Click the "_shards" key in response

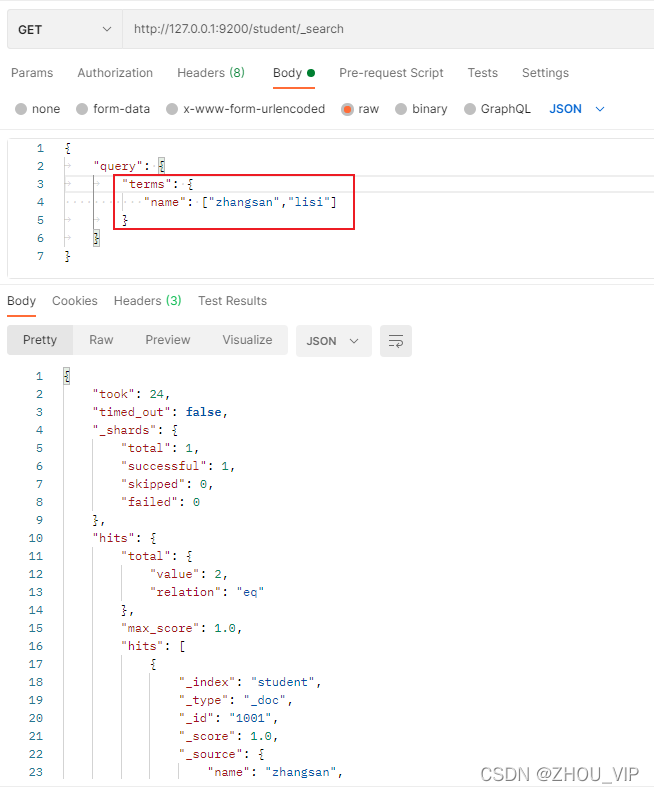[x=124, y=430]
